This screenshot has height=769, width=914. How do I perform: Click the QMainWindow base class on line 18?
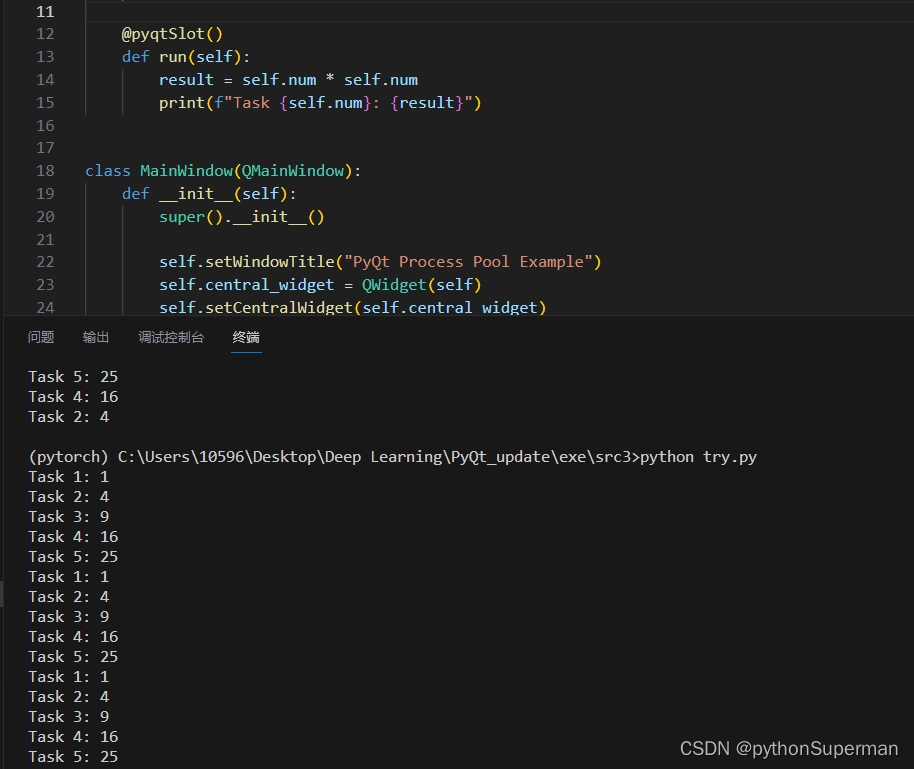point(293,171)
